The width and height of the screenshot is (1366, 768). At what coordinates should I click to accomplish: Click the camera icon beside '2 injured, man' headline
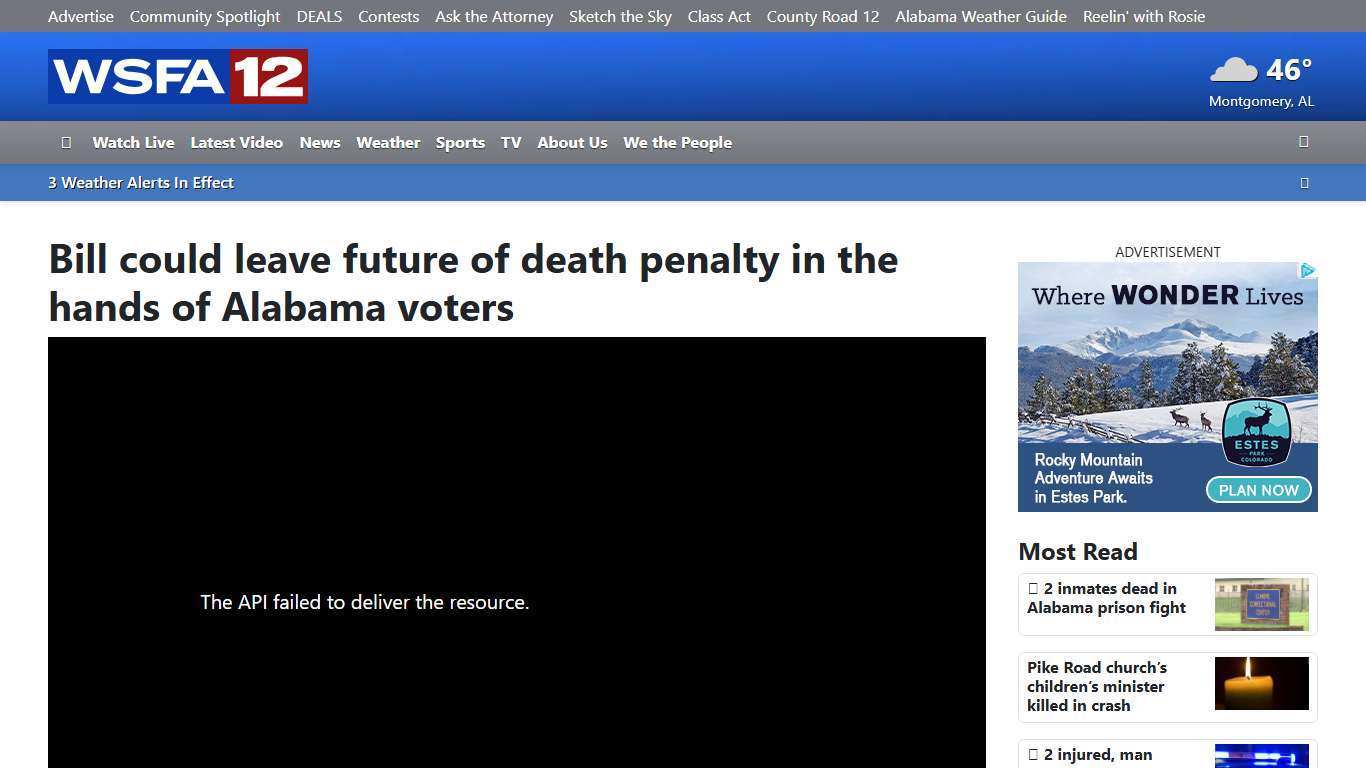pyautogui.click(x=1032, y=754)
